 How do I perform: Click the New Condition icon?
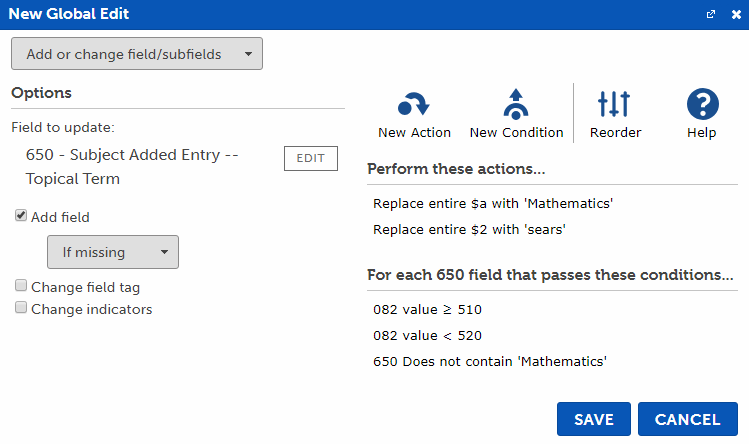point(516,104)
